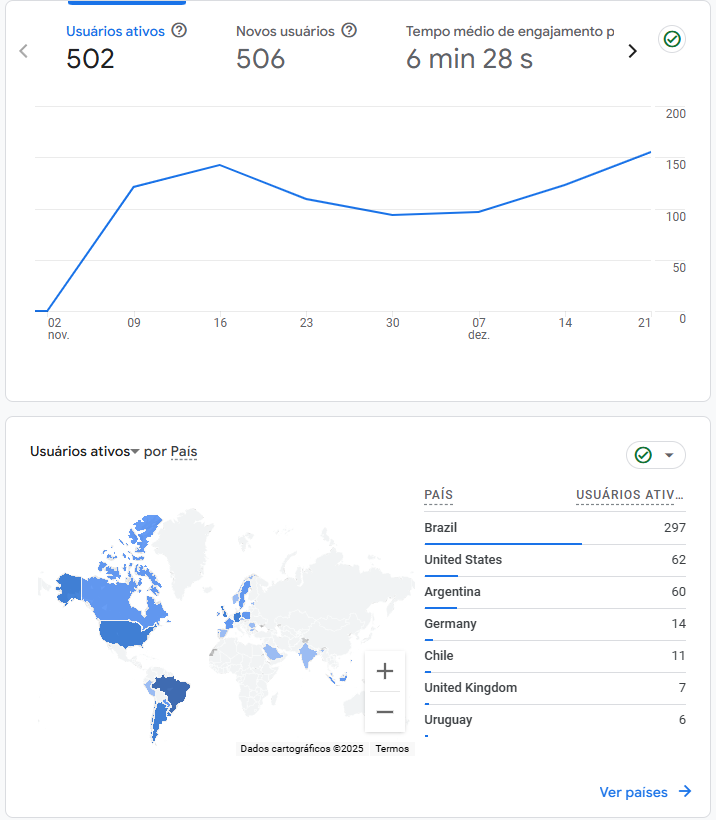Click the 07 dez. axis date label

[479, 328]
